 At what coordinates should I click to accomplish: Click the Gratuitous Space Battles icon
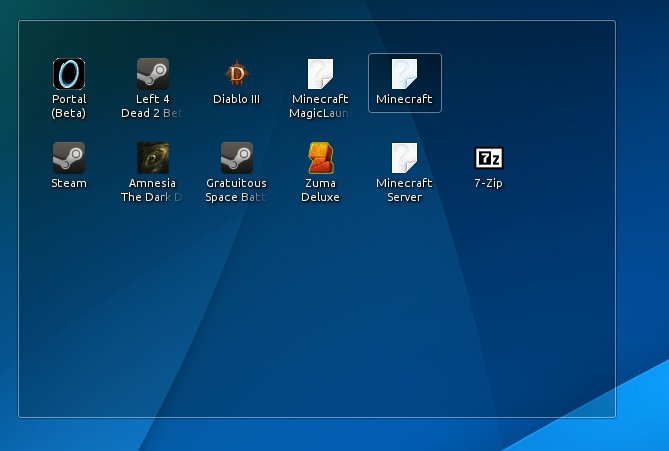[237, 158]
